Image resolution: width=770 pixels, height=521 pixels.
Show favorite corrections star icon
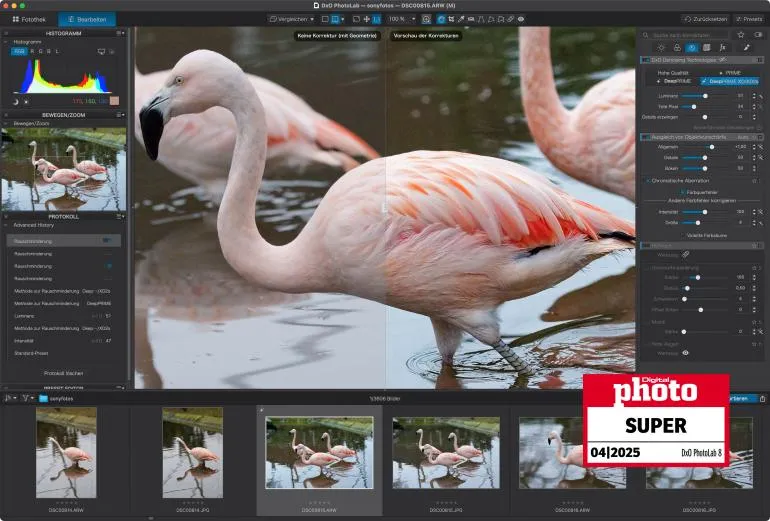(x=741, y=35)
